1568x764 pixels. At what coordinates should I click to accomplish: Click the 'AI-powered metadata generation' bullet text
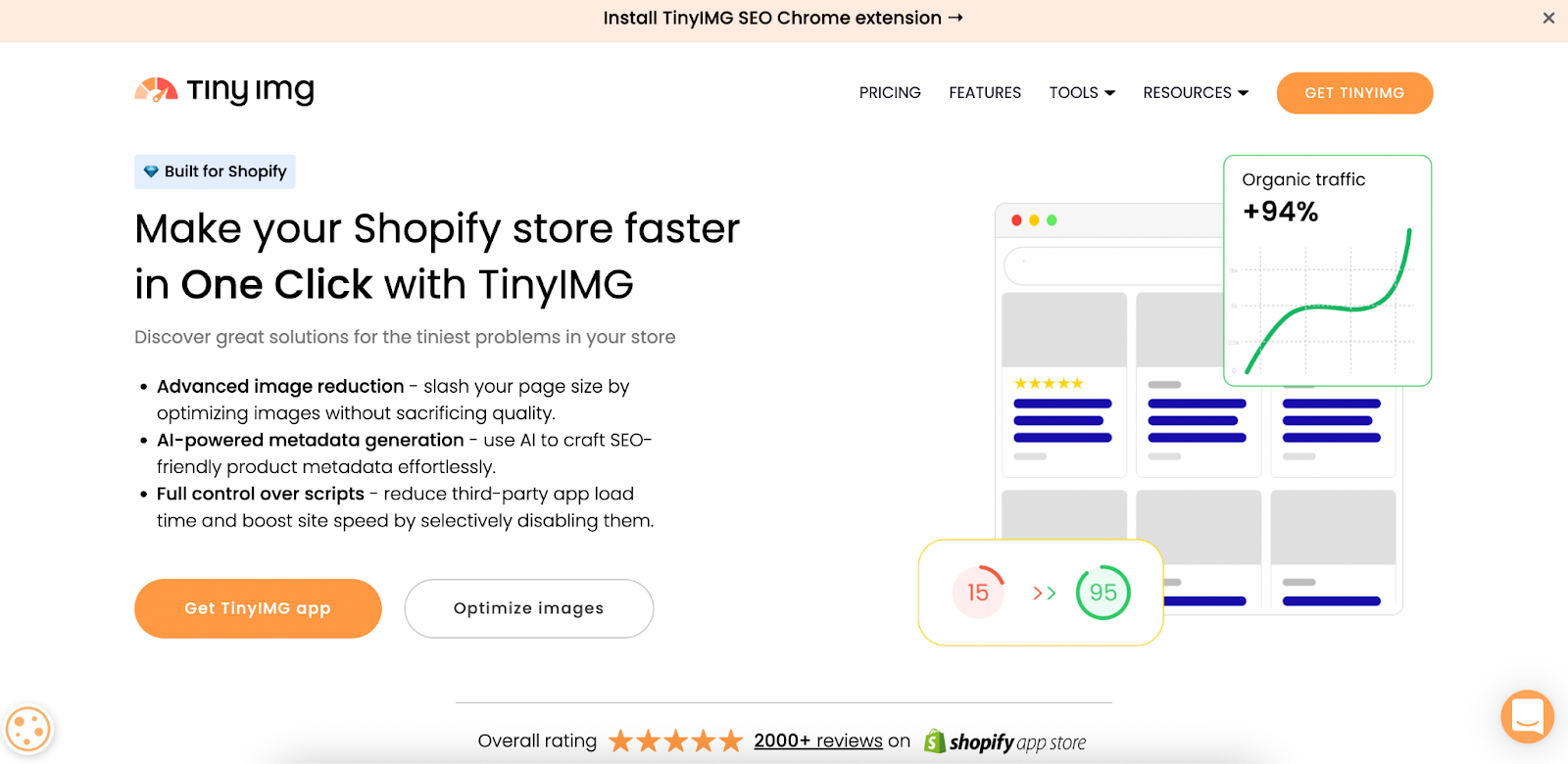click(x=311, y=440)
